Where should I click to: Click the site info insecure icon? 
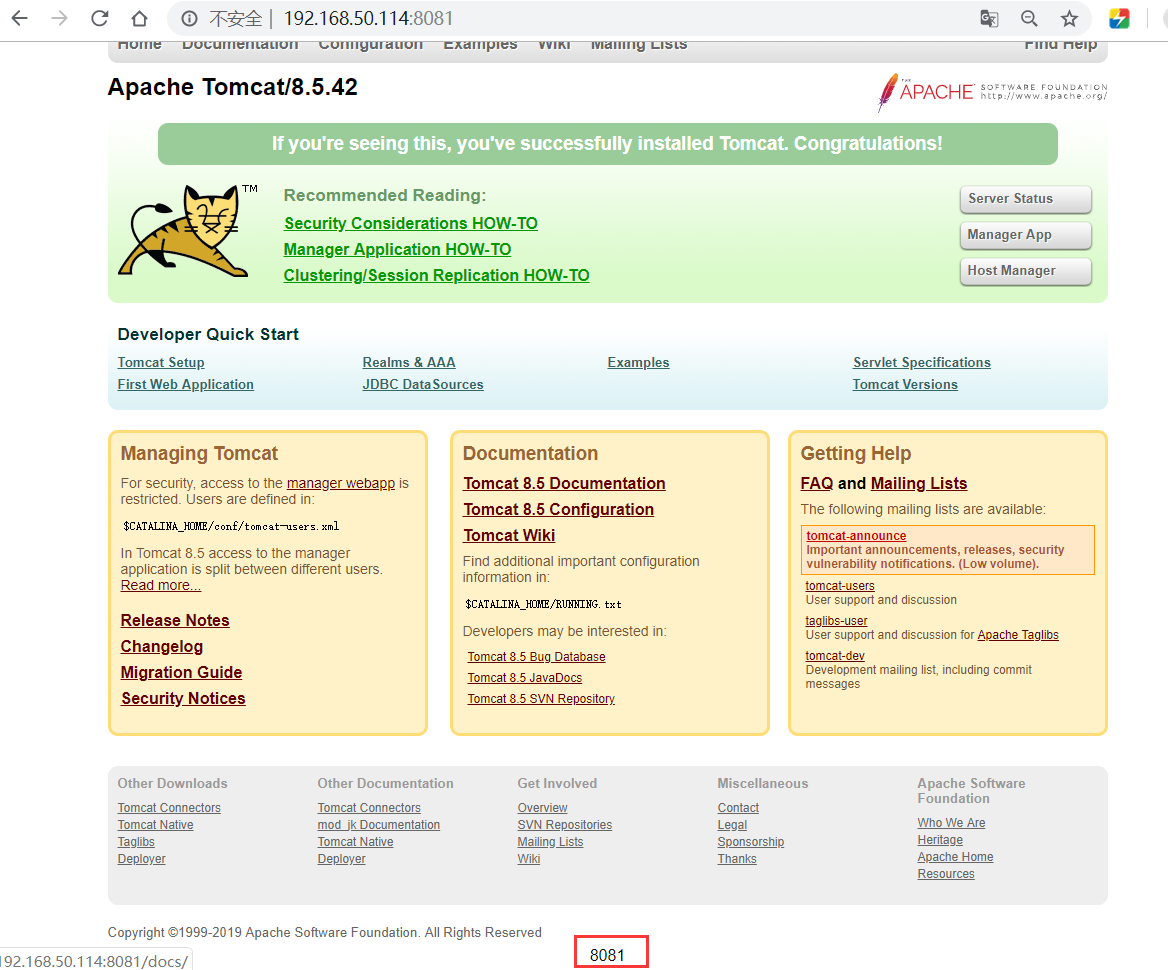(x=189, y=18)
